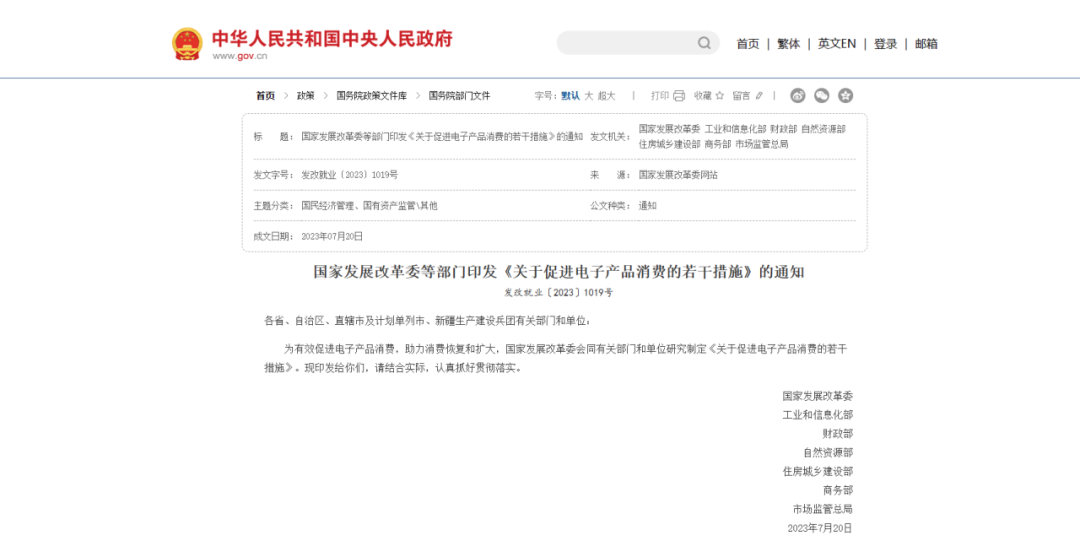Go to 政策 breadcrumb
The width and height of the screenshot is (1080, 541).
tap(305, 96)
